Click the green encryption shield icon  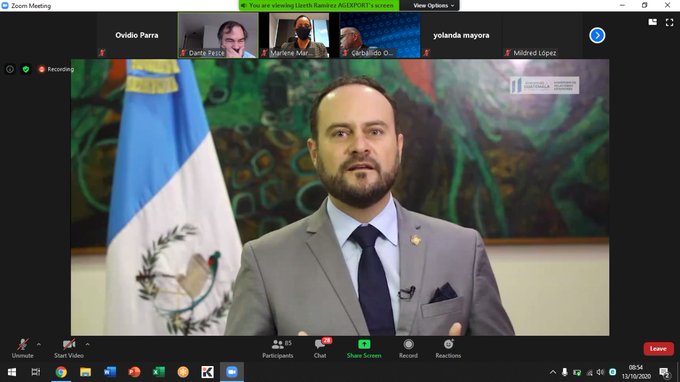[x=26, y=69]
